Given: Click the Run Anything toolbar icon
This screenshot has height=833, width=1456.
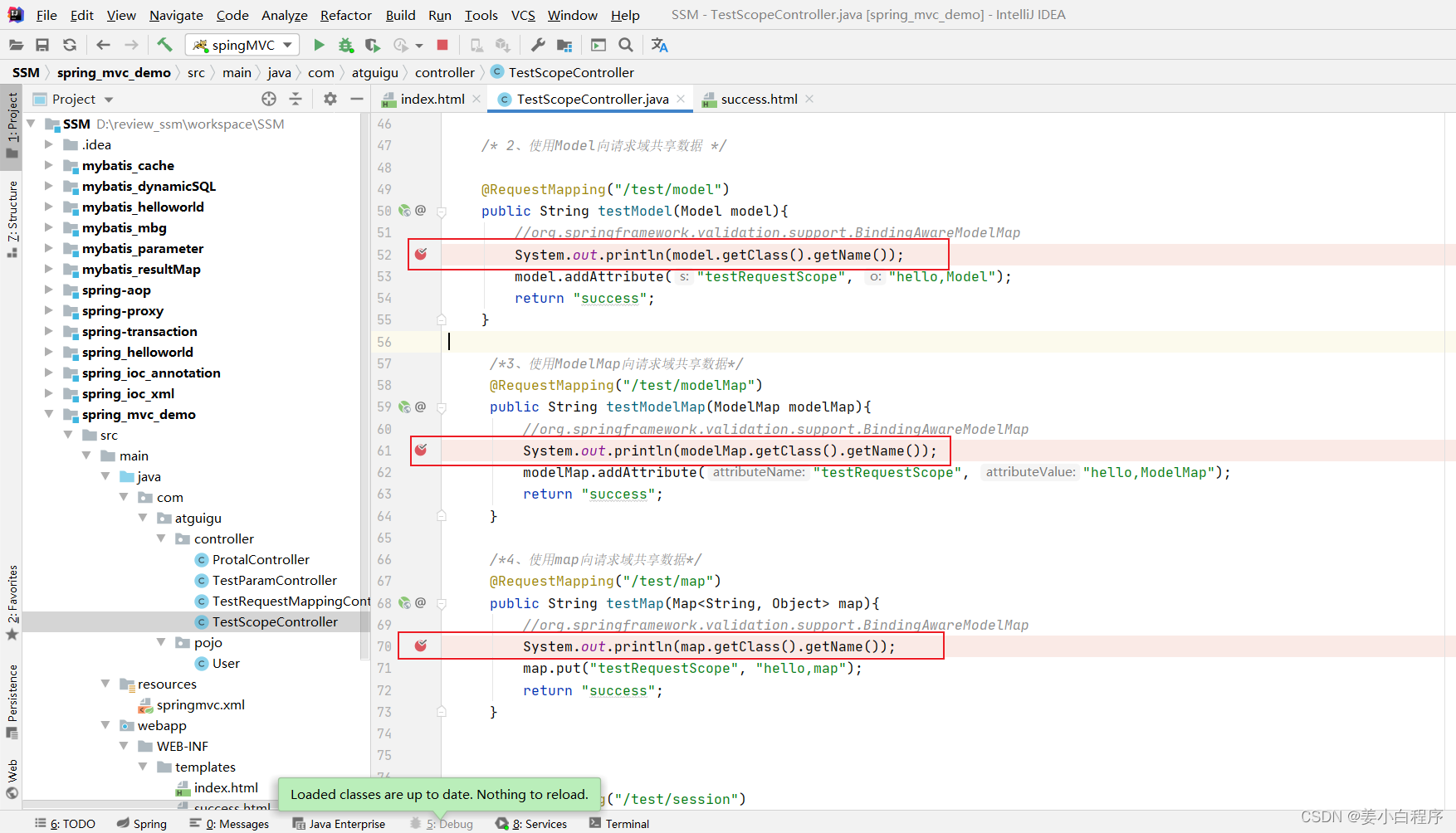Looking at the screenshot, I should pyautogui.click(x=599, y=45).
